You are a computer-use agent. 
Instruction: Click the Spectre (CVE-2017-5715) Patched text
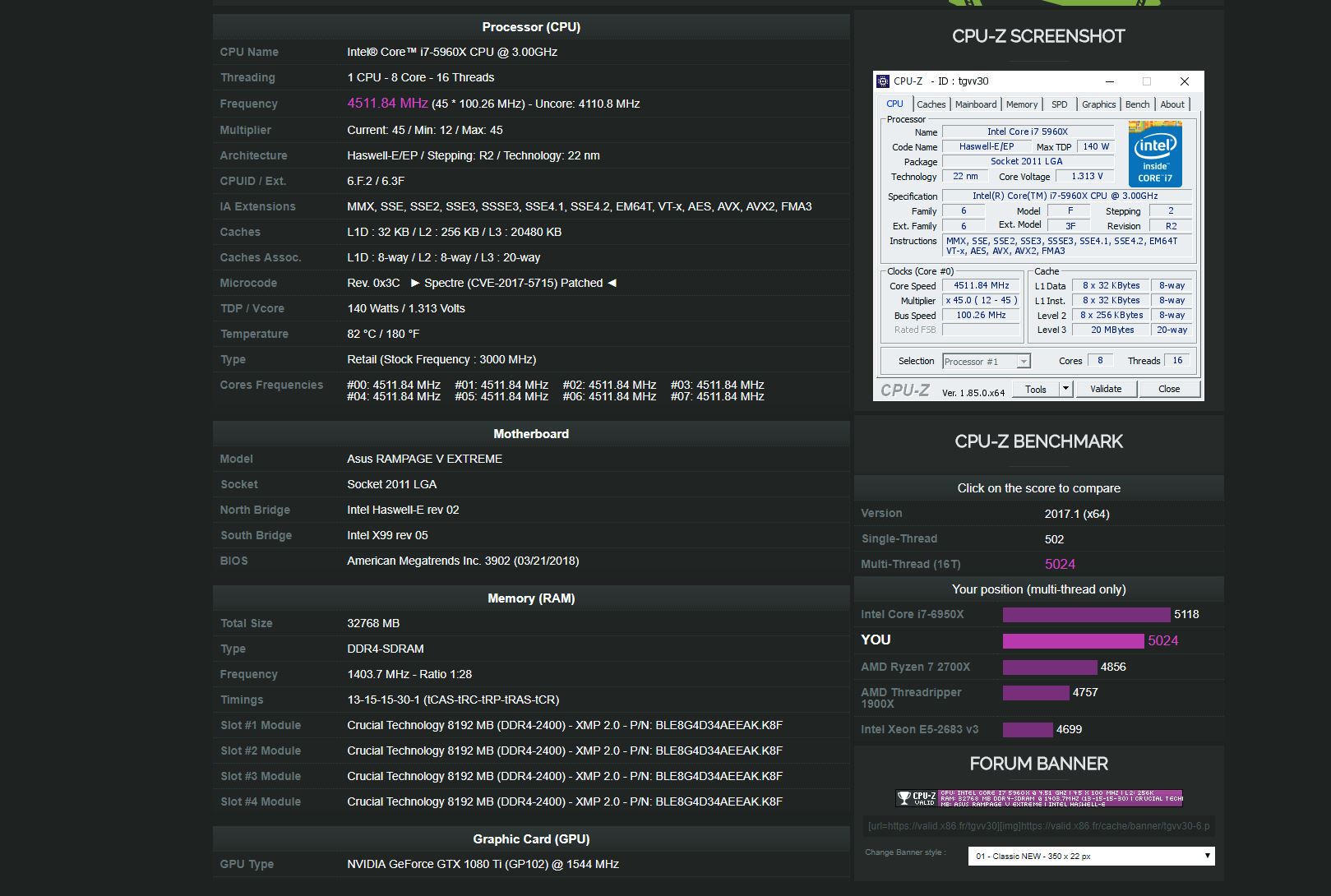pos(514,283)
